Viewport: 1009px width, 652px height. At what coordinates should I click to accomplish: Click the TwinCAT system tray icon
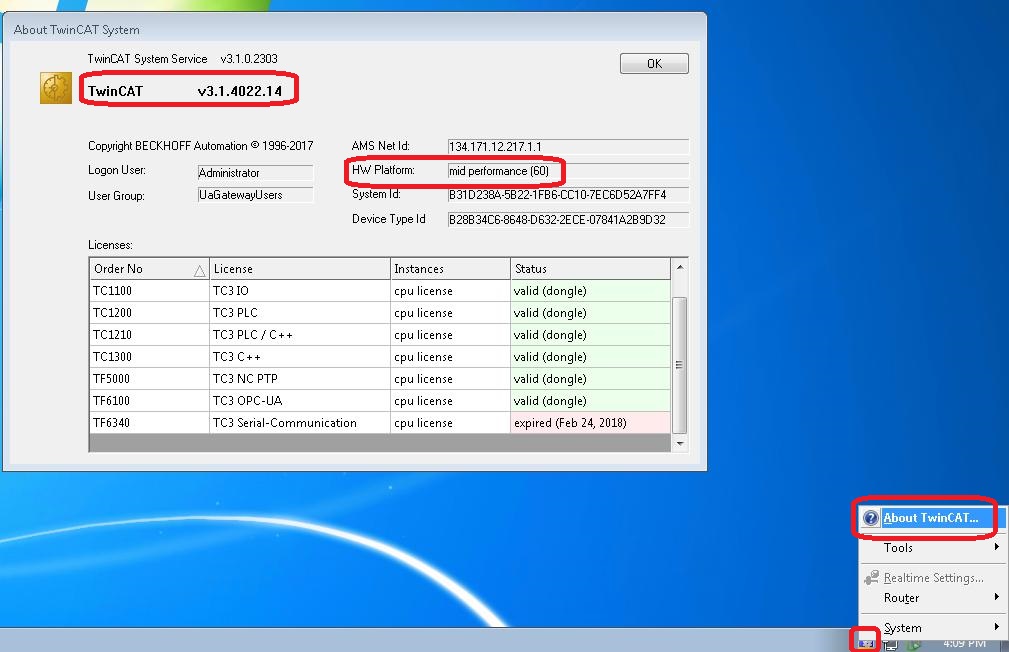(x=866, y=643)
